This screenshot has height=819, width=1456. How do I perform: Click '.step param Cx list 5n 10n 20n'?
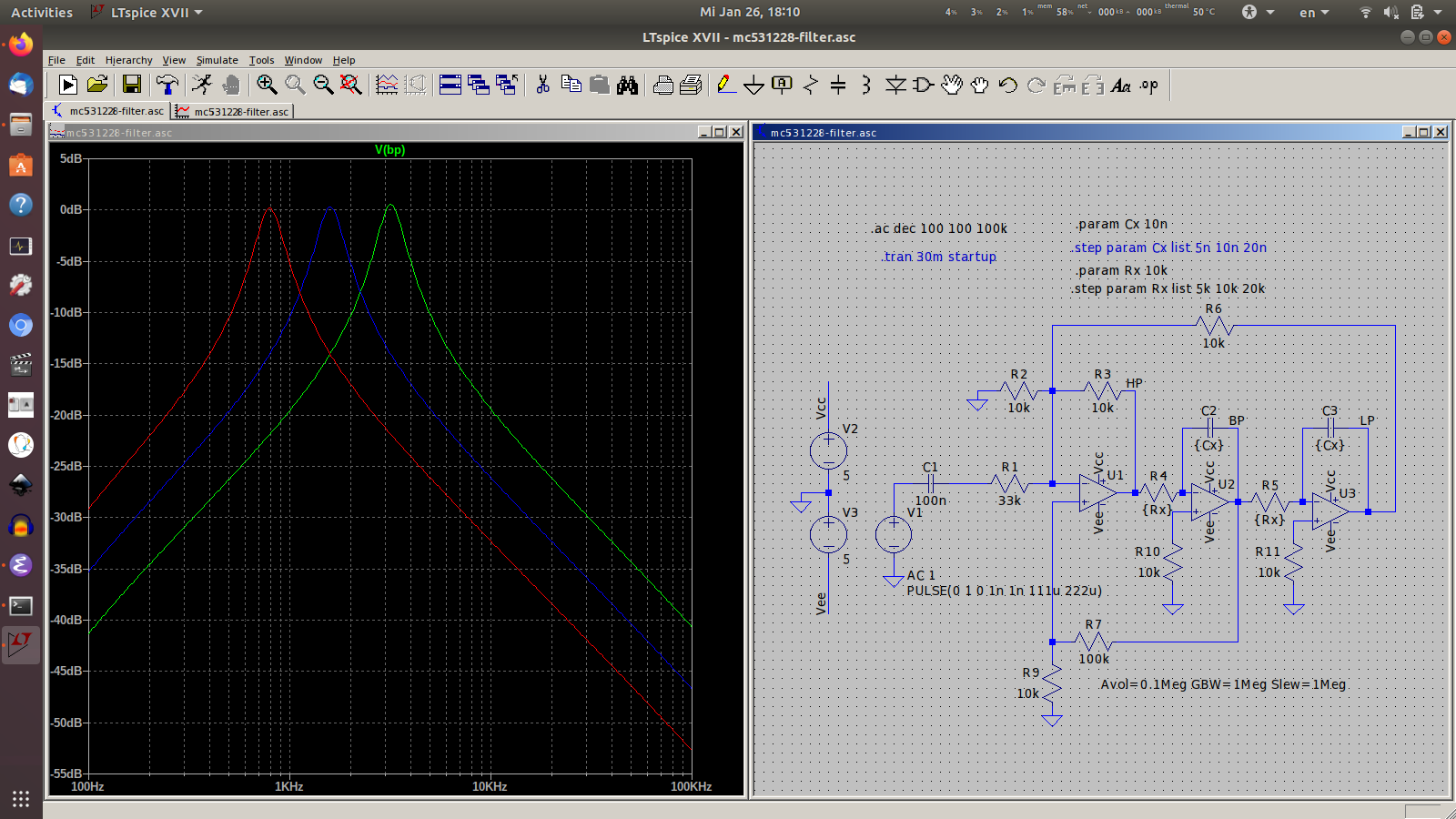[1169, 248]
